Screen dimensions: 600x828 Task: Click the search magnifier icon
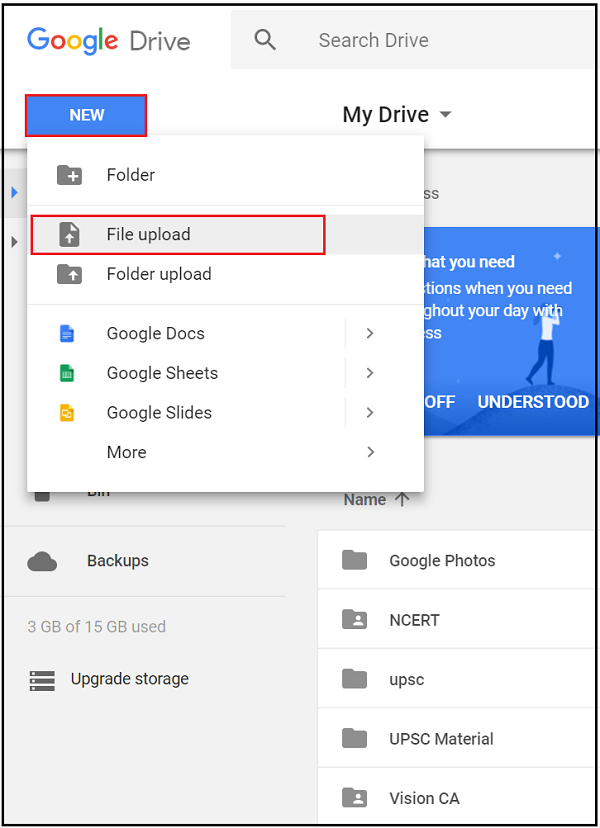tap(264, 40)
